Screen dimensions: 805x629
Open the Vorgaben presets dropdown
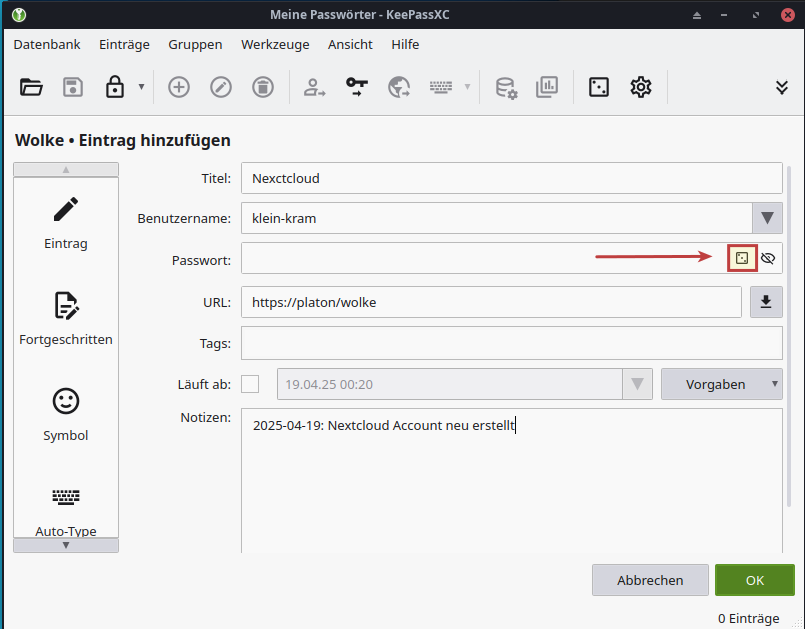tap(721, 384)
